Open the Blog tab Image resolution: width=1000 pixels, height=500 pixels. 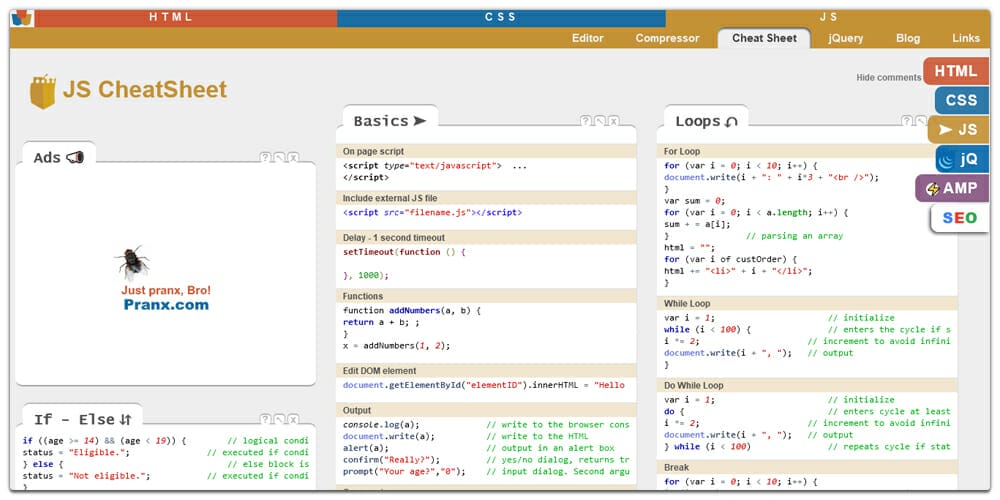(908, 38)
